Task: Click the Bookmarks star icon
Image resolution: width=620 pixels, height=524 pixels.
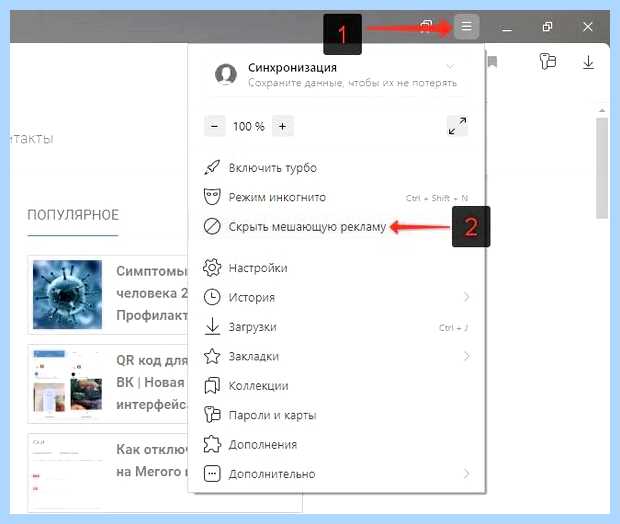Action: click(x=212, y=356)
